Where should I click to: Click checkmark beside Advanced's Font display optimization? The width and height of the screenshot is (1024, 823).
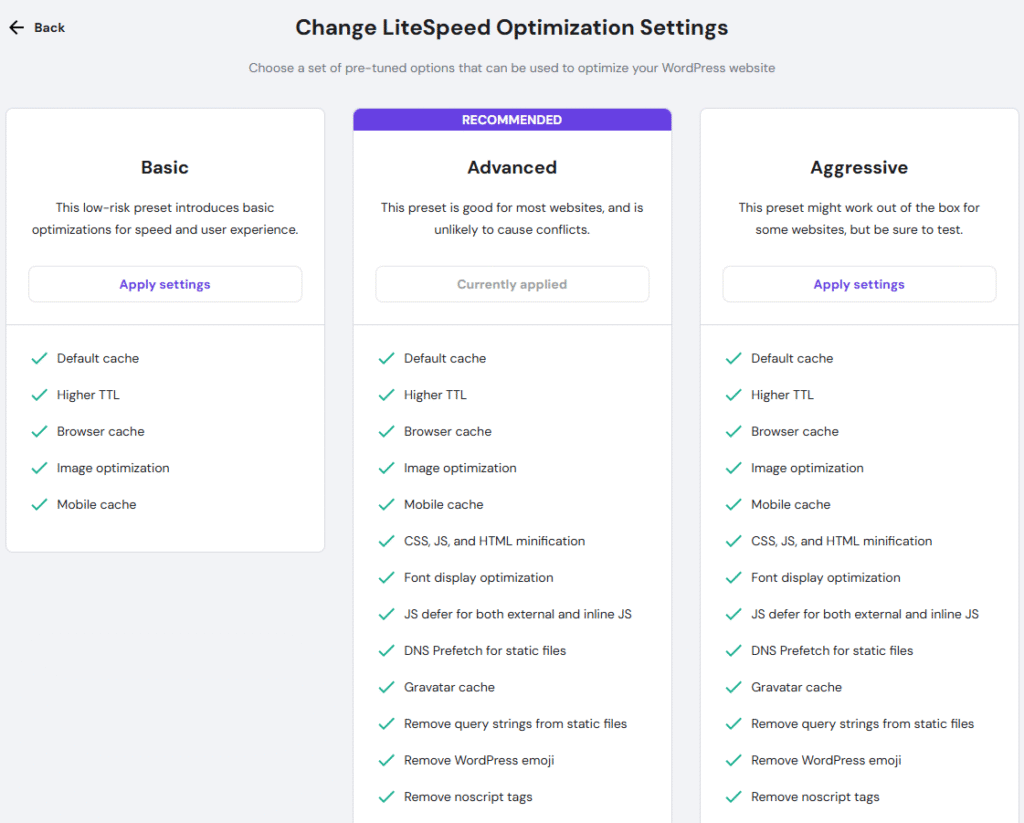tap(386, 578)
